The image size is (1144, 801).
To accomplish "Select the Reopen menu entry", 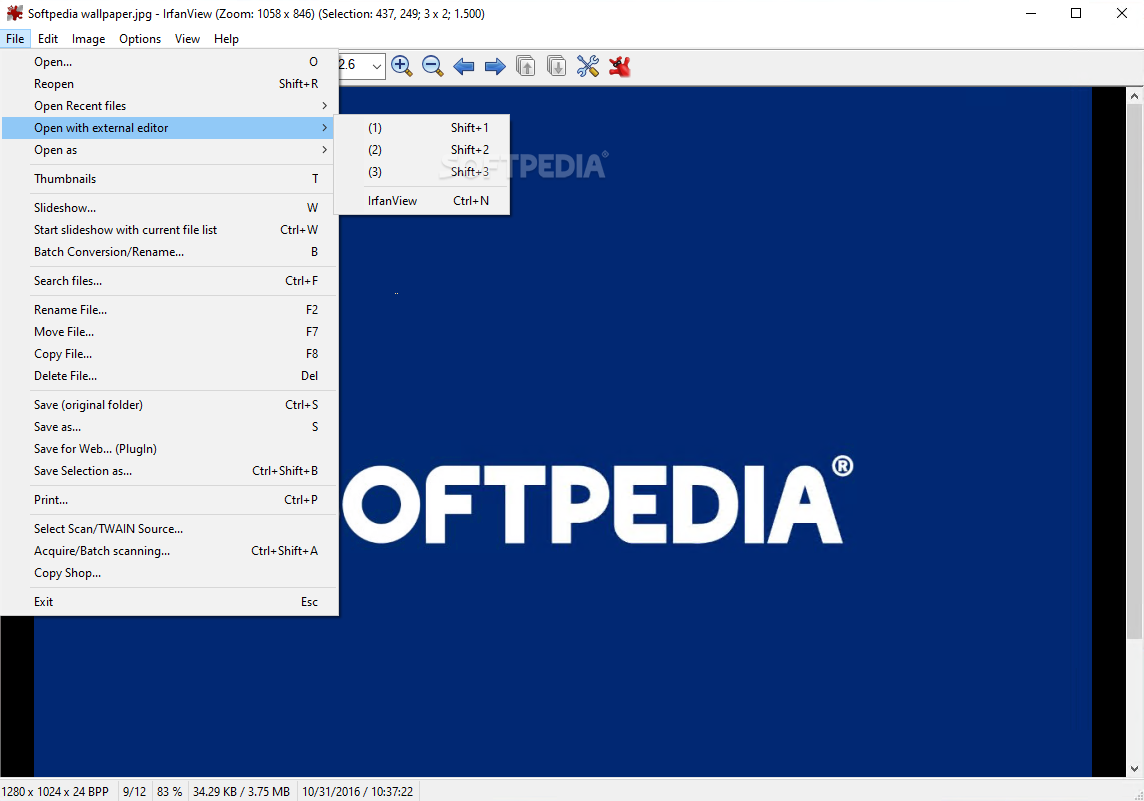I will coord(169,84).
